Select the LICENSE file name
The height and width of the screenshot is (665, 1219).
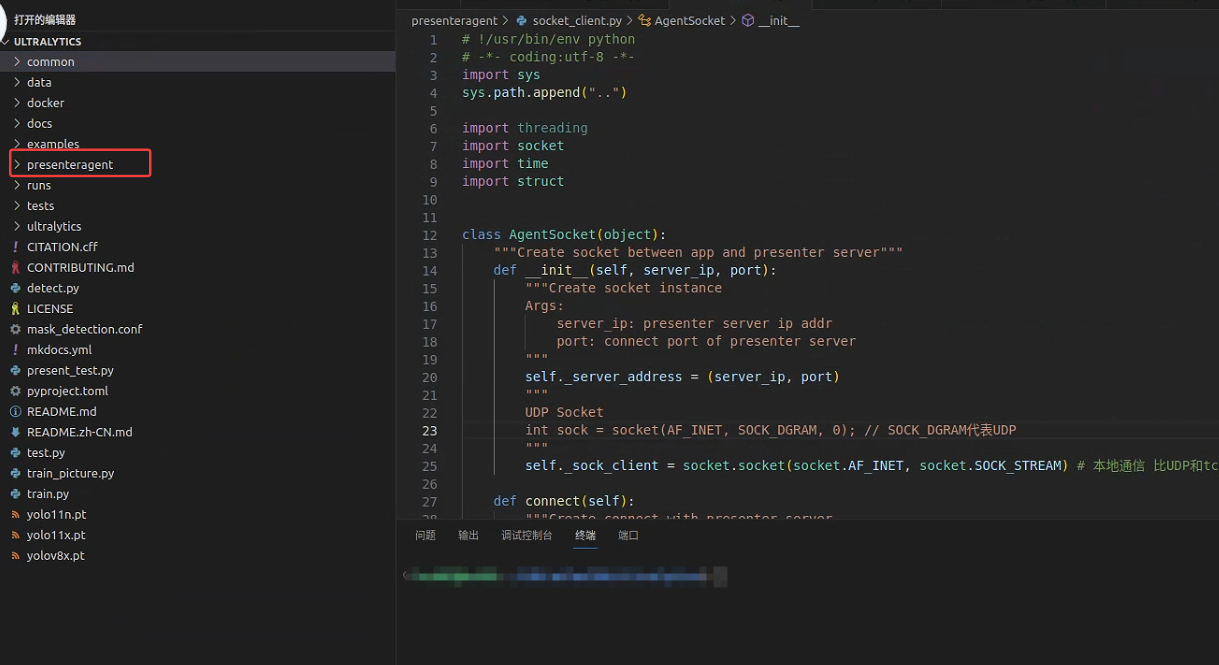click(50, 309)
